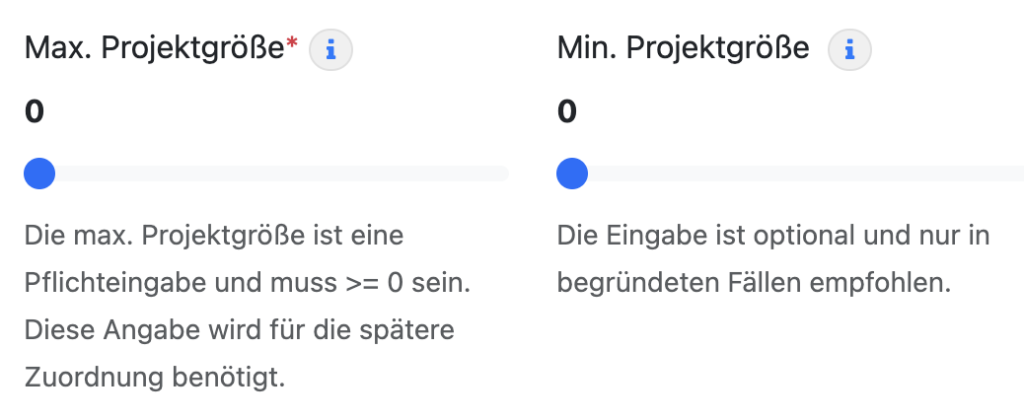Open the info tooltip for Max. Projektgröße

330,49
